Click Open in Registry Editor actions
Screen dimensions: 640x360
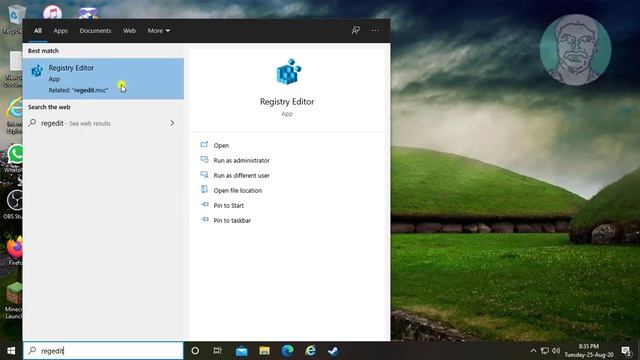pos(221,145)
